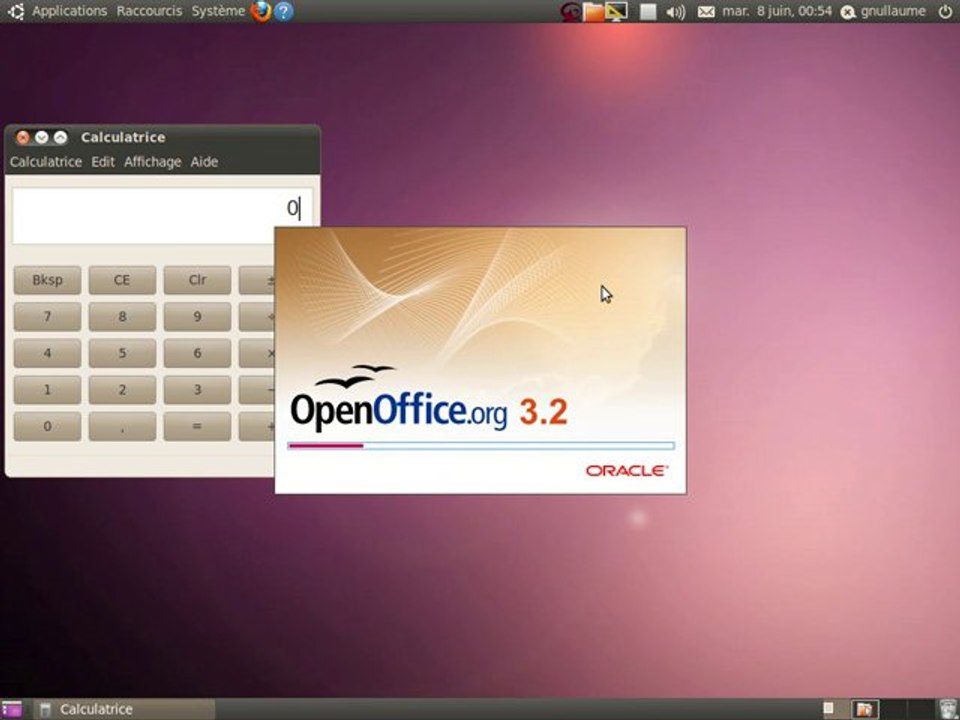The height and width of the screenshot is (720, 960).
Task: Open the Système menu
Action: (x=218, y=11)
